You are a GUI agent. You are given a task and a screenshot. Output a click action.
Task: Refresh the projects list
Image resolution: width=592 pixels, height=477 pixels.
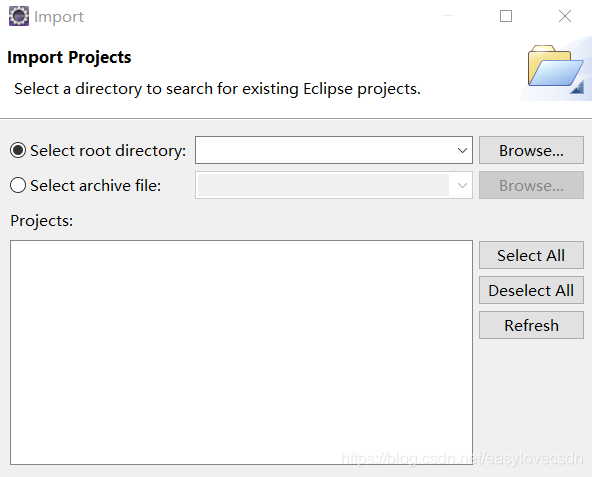(531, 325)
